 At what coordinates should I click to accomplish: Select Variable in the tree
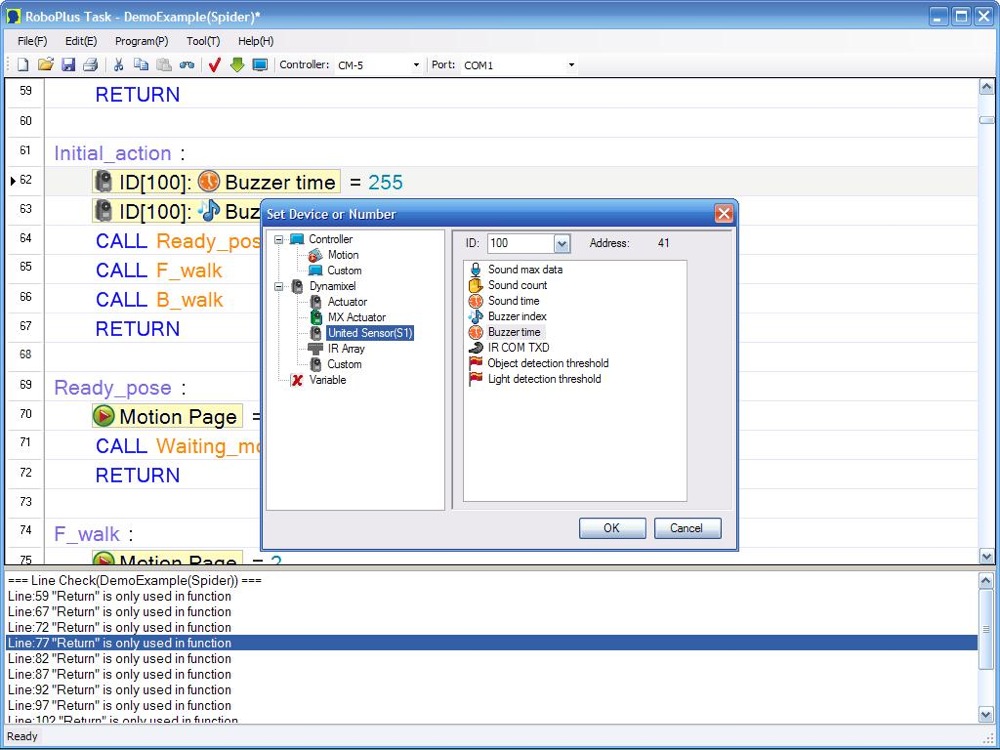tap(328, 380)
